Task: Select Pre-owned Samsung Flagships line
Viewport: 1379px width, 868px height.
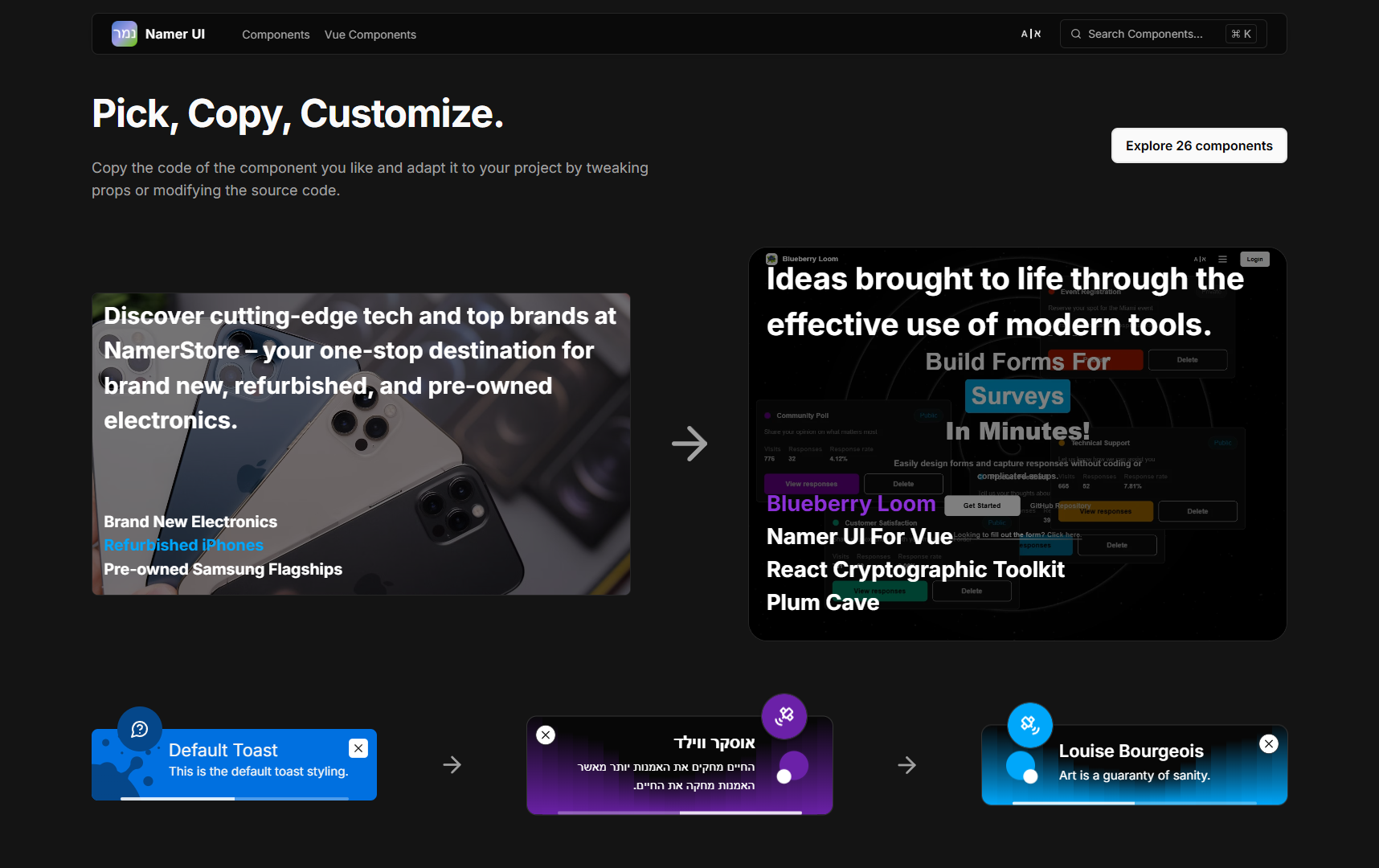Action: point(223,569)
